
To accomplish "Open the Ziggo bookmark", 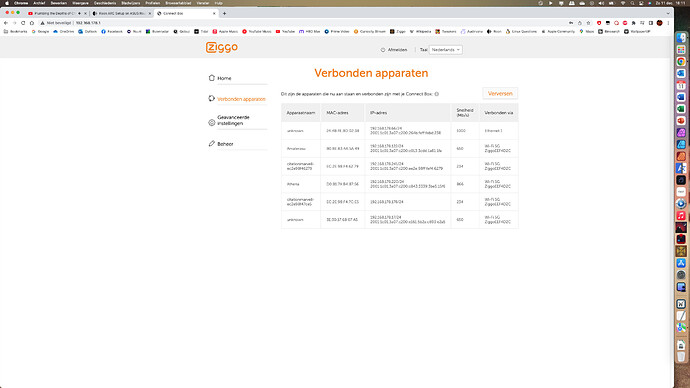I will point(398,32).
